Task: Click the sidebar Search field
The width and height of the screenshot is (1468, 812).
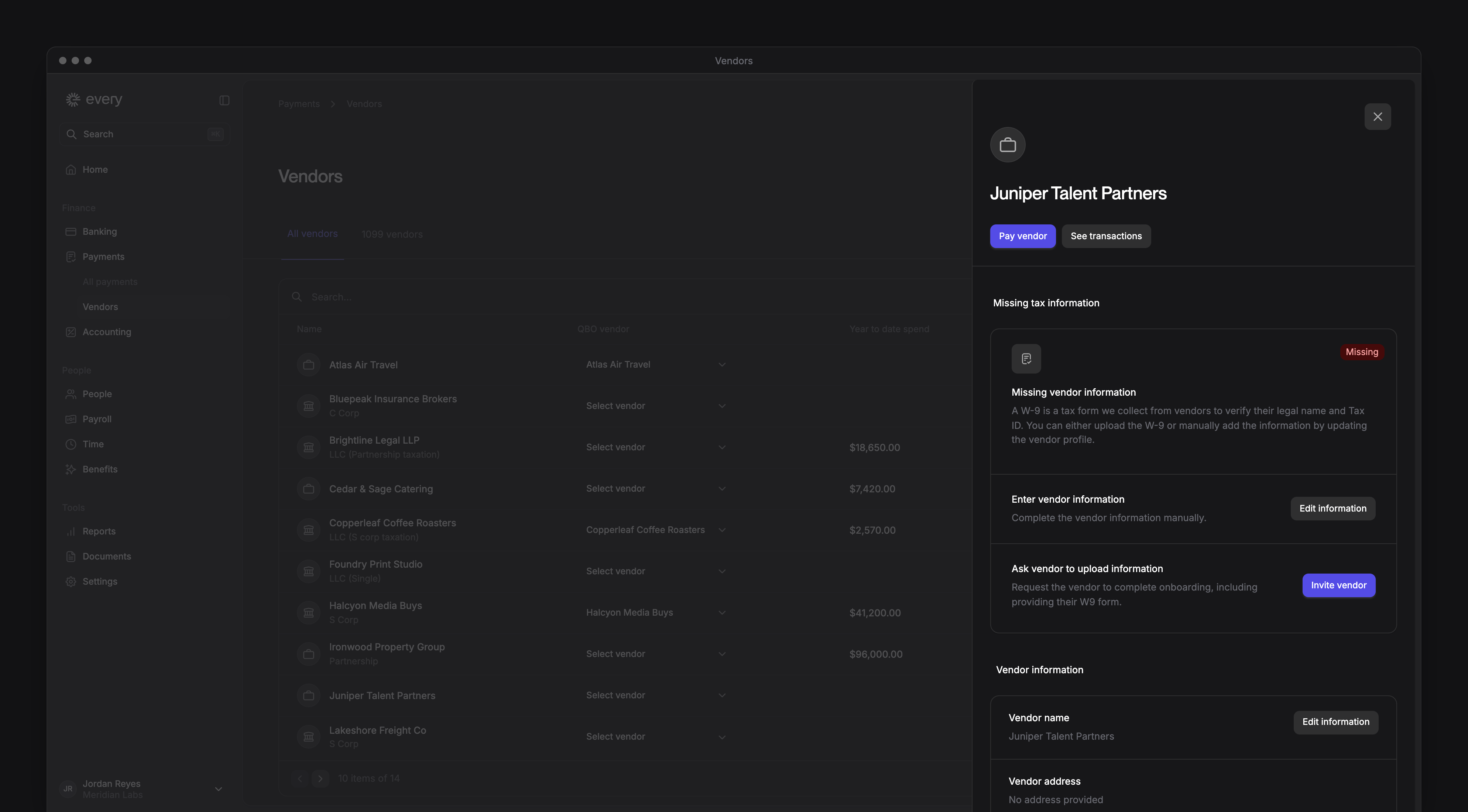Action: pos(145,134)
